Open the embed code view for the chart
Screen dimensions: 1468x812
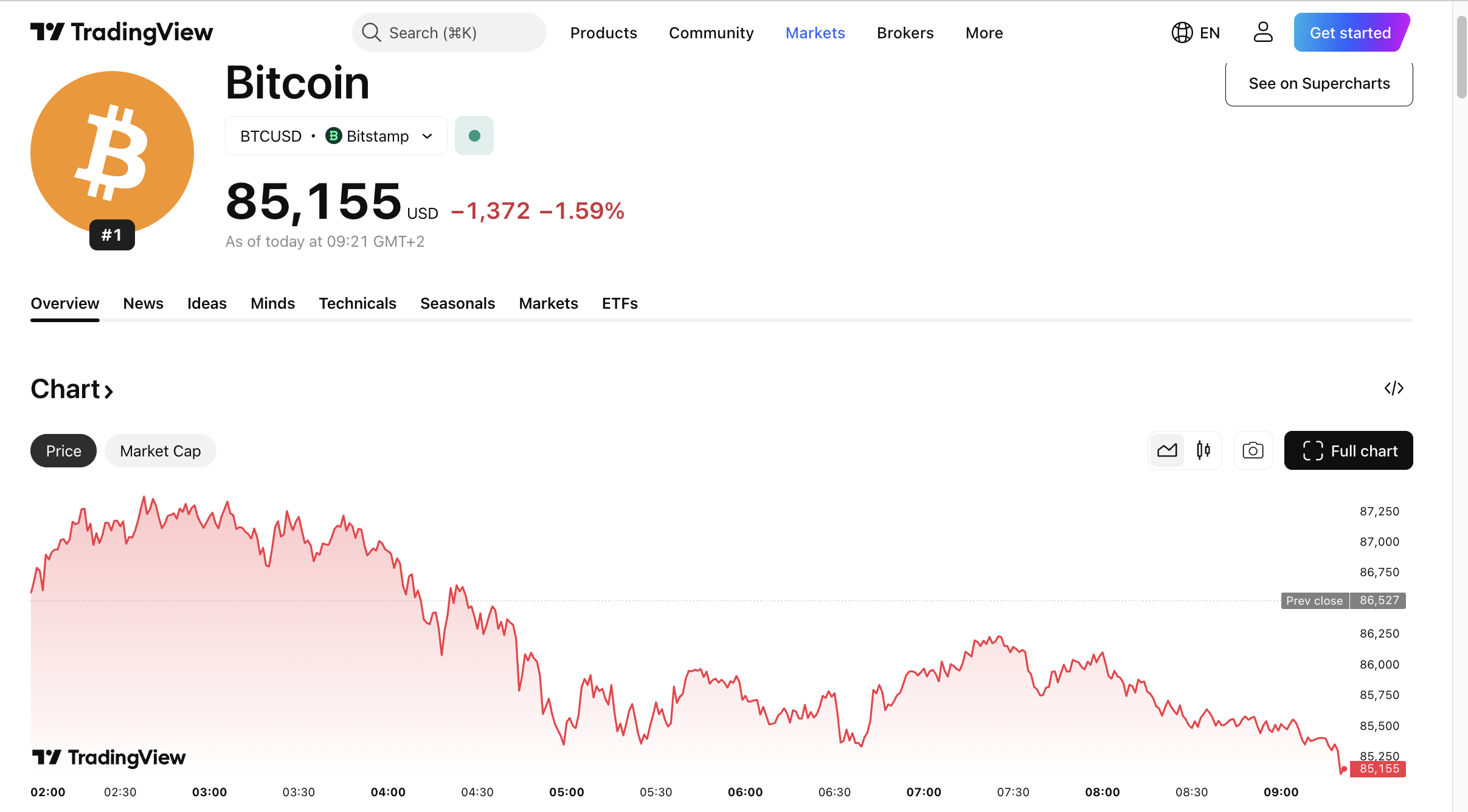1394,388
